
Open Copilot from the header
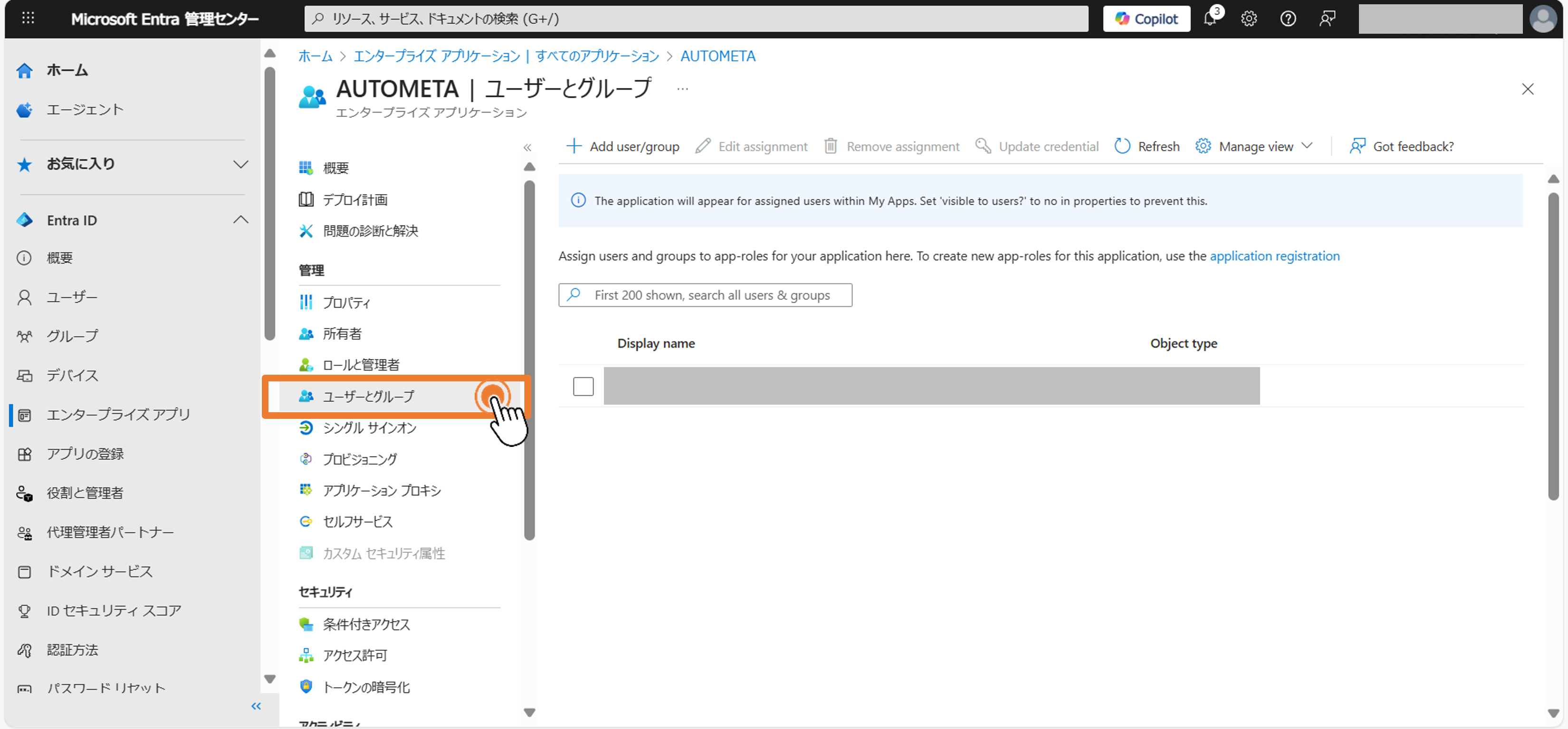[x=1146, y=19]
